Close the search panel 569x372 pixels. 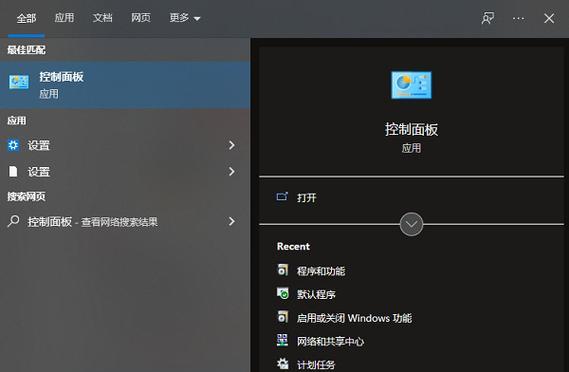point(549,18)
